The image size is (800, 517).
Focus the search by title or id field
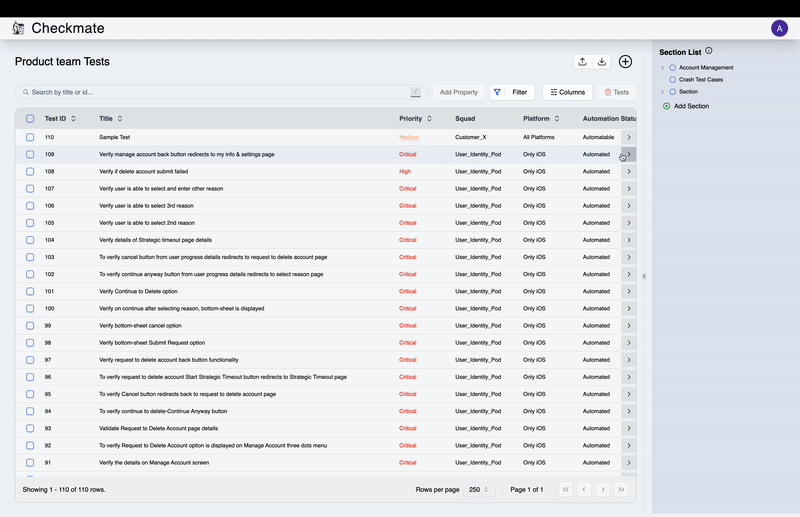click(x=215, y=92)
